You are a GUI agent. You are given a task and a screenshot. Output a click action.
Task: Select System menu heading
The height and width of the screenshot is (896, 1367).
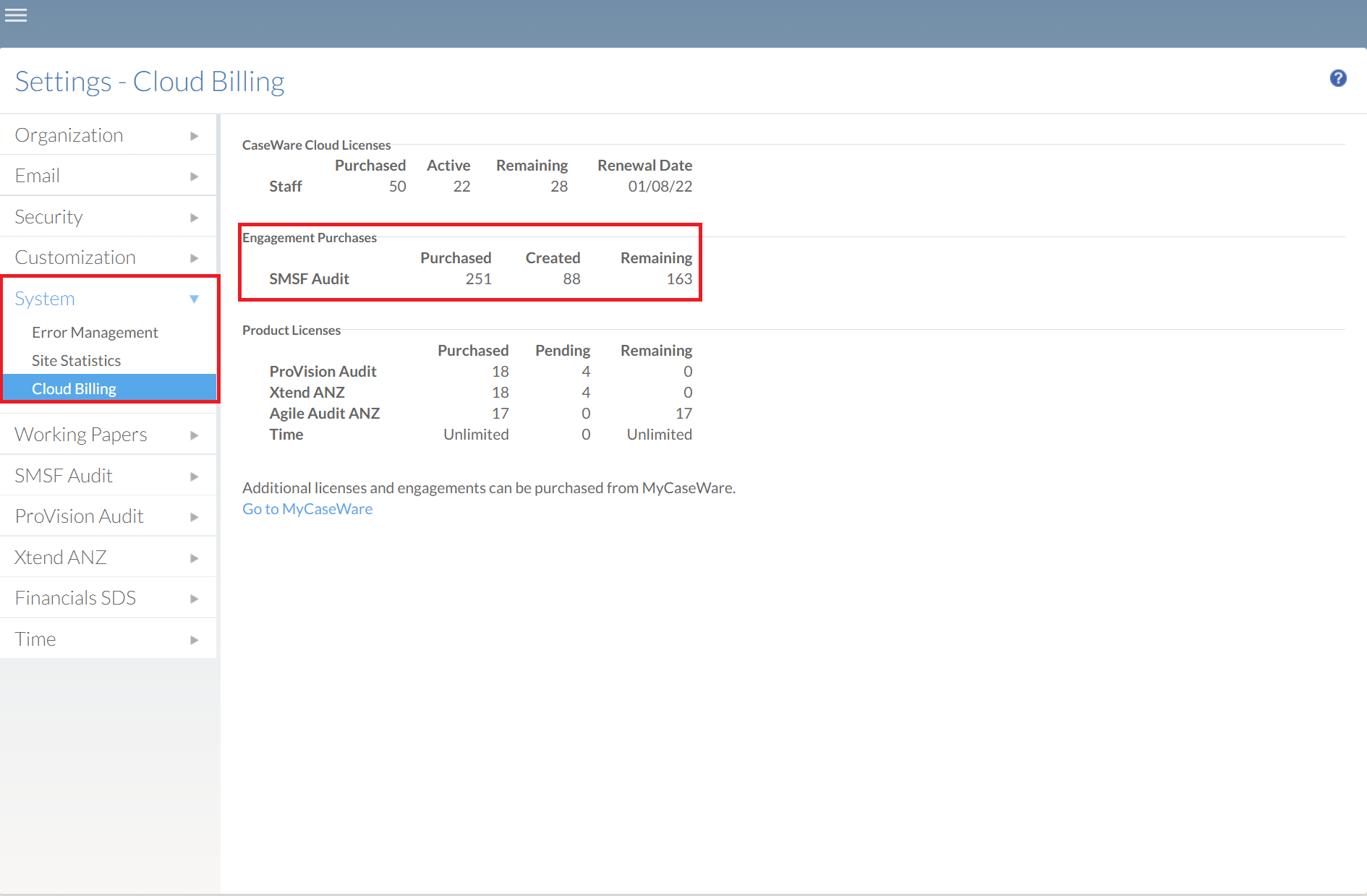45,299
